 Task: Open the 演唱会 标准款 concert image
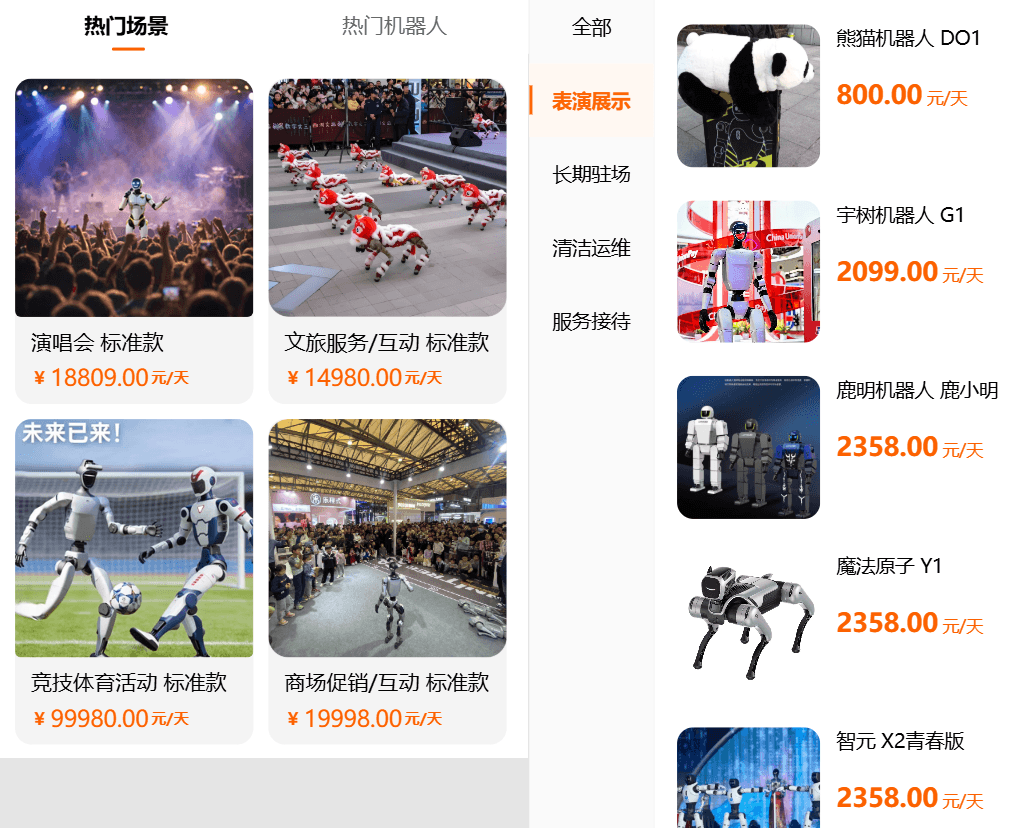point(134,198)
